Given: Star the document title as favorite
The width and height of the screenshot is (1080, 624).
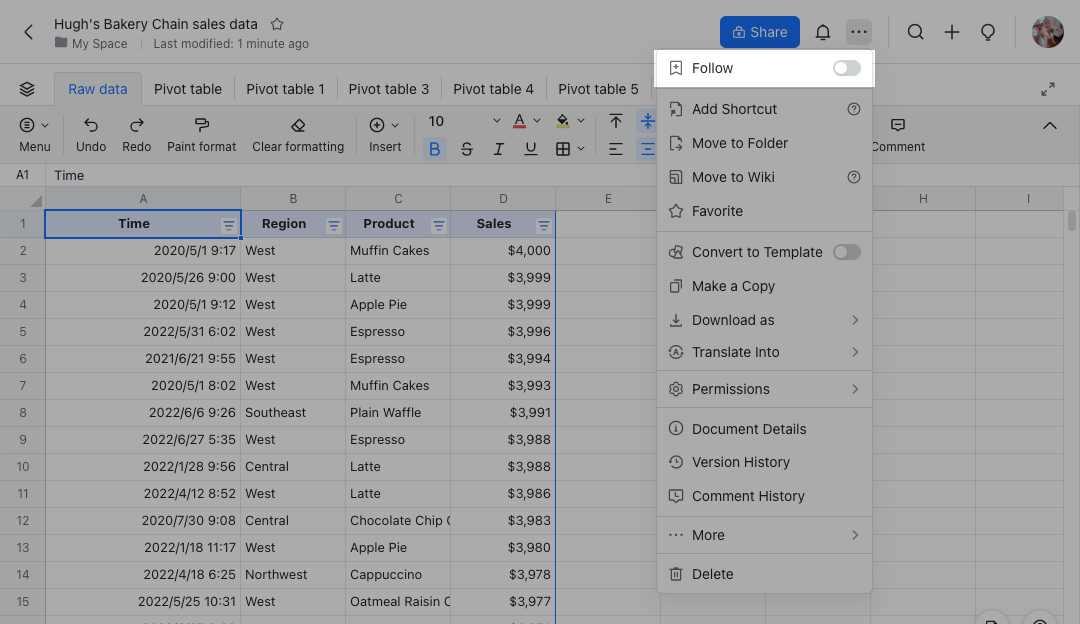Looking at the screenshot, I should click(x=277, y=24).
